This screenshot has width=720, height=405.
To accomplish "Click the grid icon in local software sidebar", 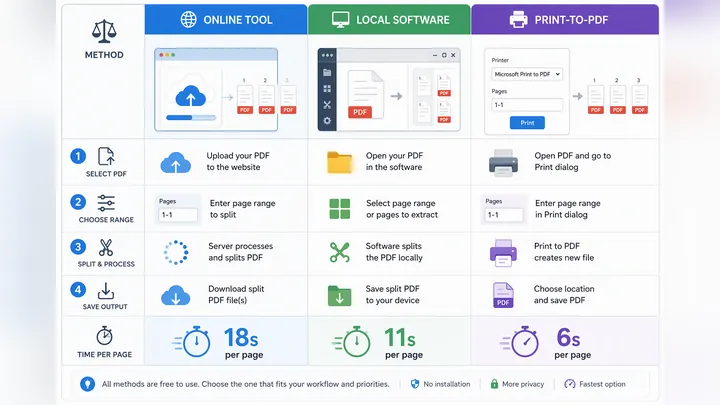I will click(327, 88).
